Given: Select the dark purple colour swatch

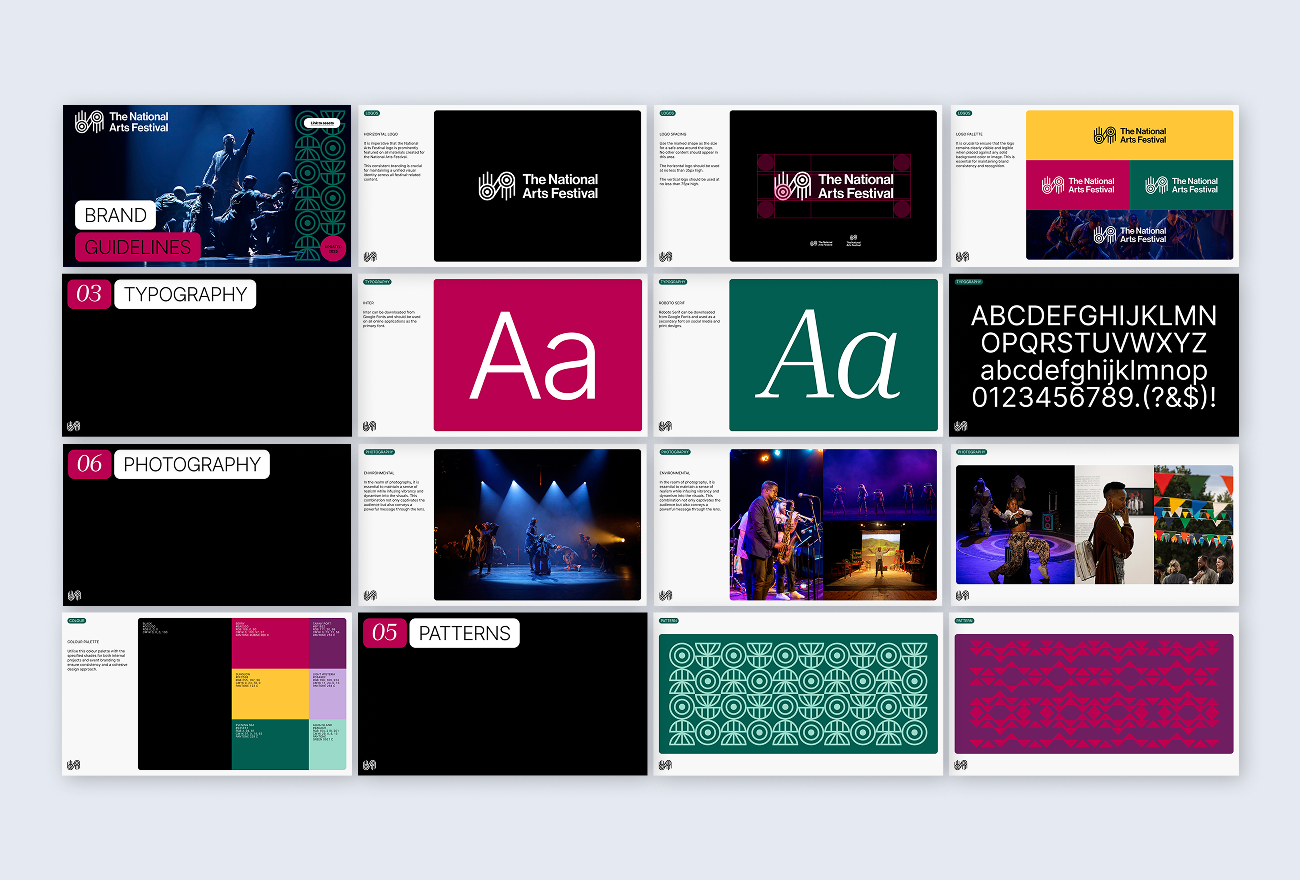Looking at the screenshot, I should click(328, 643).
